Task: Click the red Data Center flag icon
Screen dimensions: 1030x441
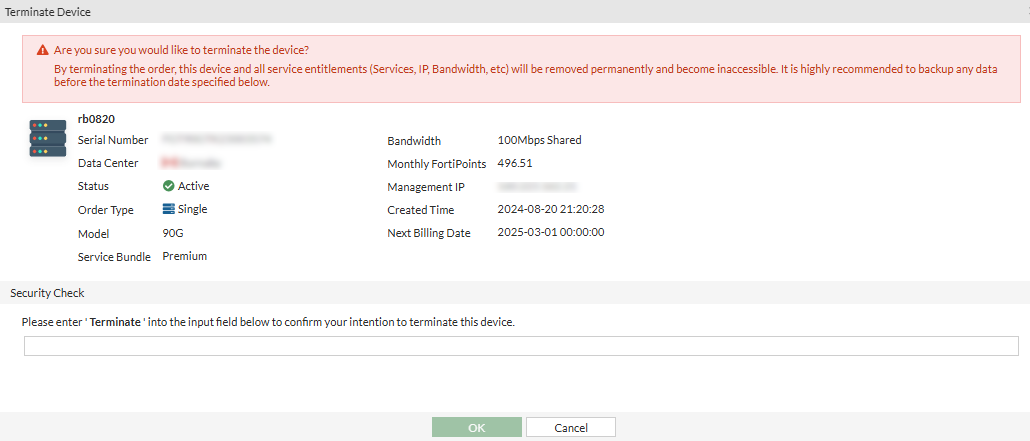Action: coord(166,162)
